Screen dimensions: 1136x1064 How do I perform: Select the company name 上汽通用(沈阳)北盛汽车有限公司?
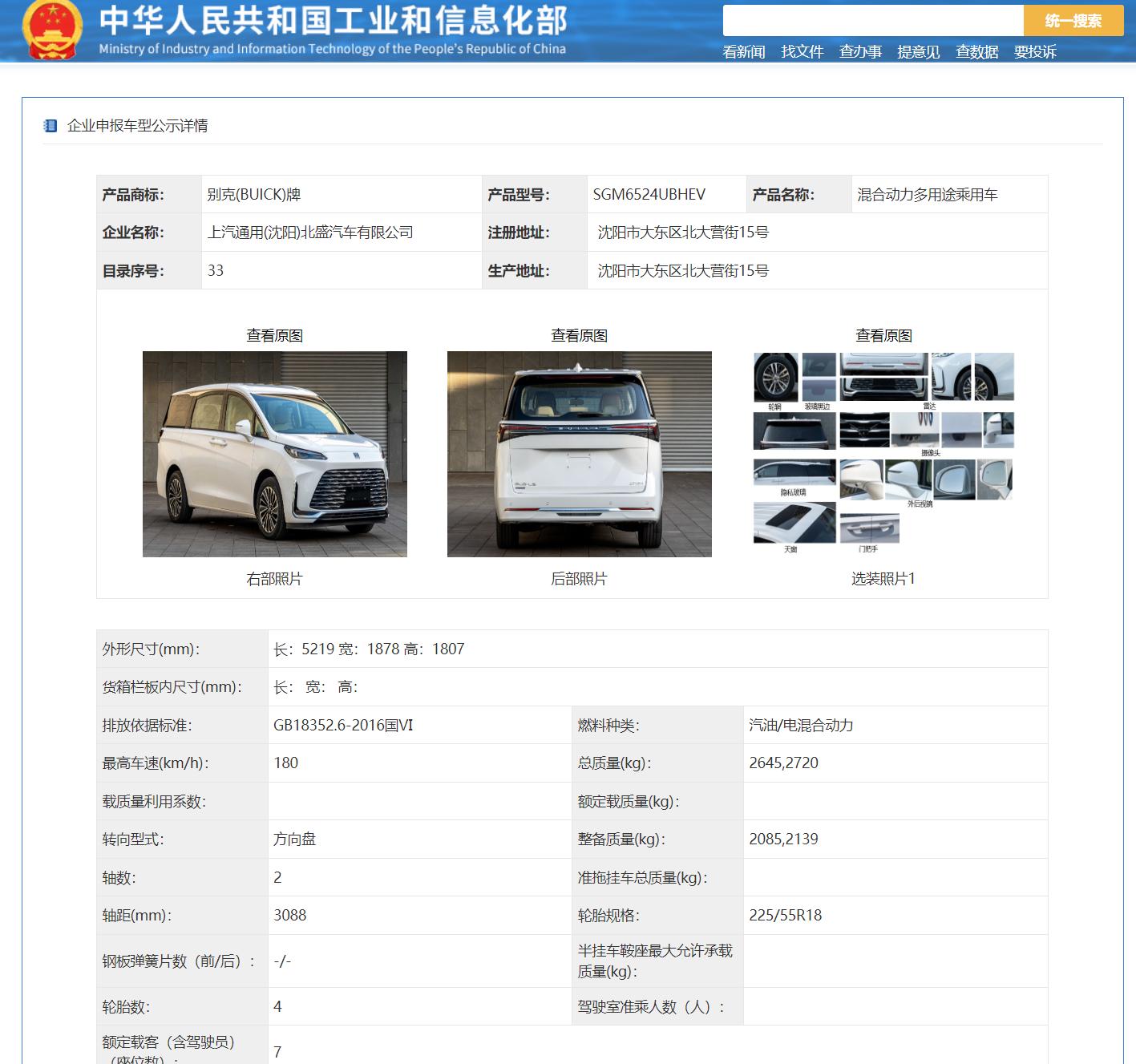coord(310,233)
